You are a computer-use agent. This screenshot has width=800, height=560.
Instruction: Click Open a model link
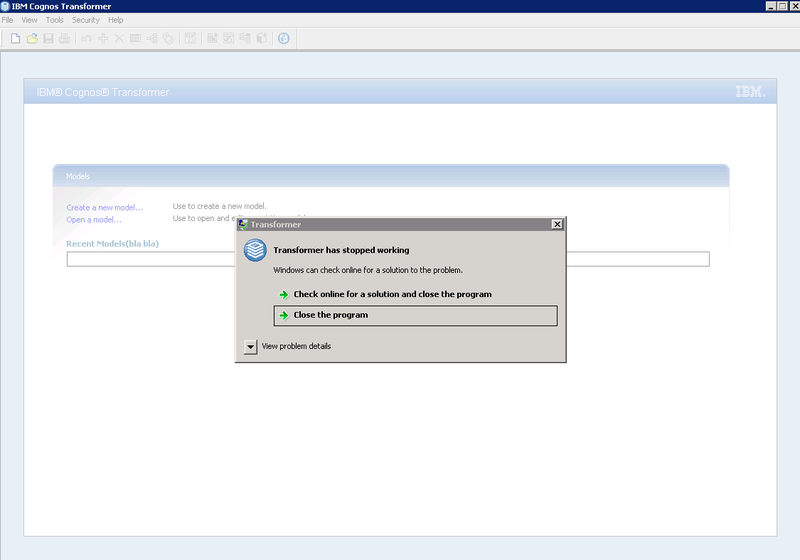click(x=94, y=220)
